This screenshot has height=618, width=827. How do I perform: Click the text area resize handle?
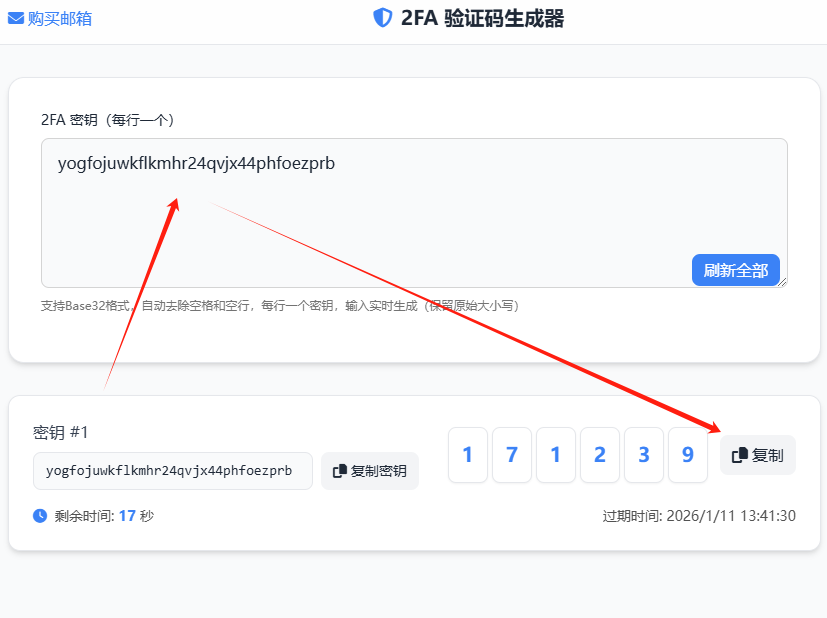(782, 282)
